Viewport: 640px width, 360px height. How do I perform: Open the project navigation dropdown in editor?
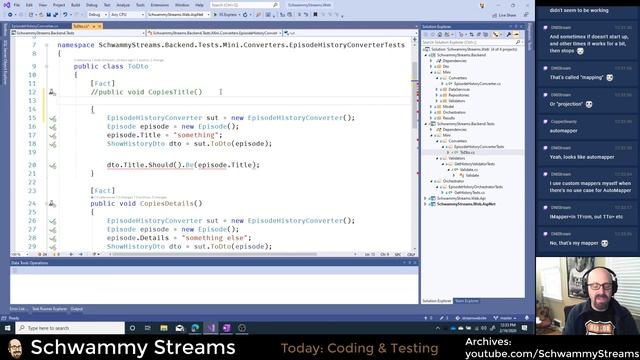click(x=78, y=33)
